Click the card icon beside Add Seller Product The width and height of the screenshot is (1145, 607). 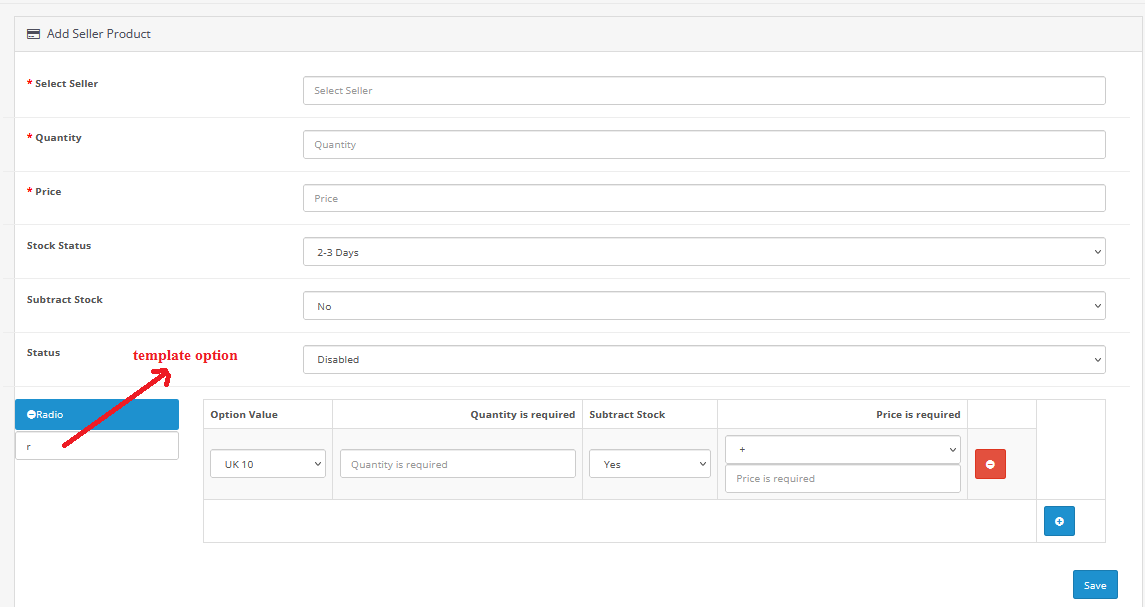pyautogui.click(x=34, y=34)
